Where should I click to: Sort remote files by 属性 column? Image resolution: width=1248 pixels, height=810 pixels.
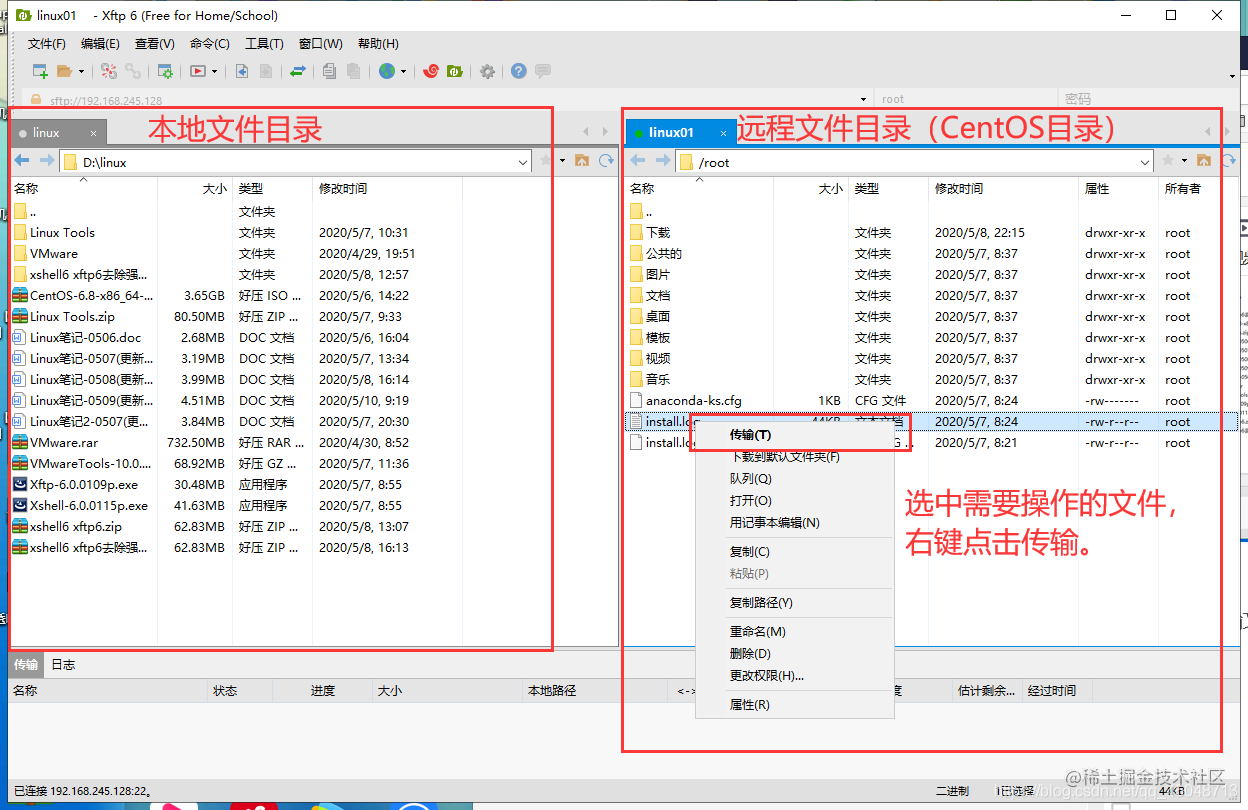click(1118, 188)
